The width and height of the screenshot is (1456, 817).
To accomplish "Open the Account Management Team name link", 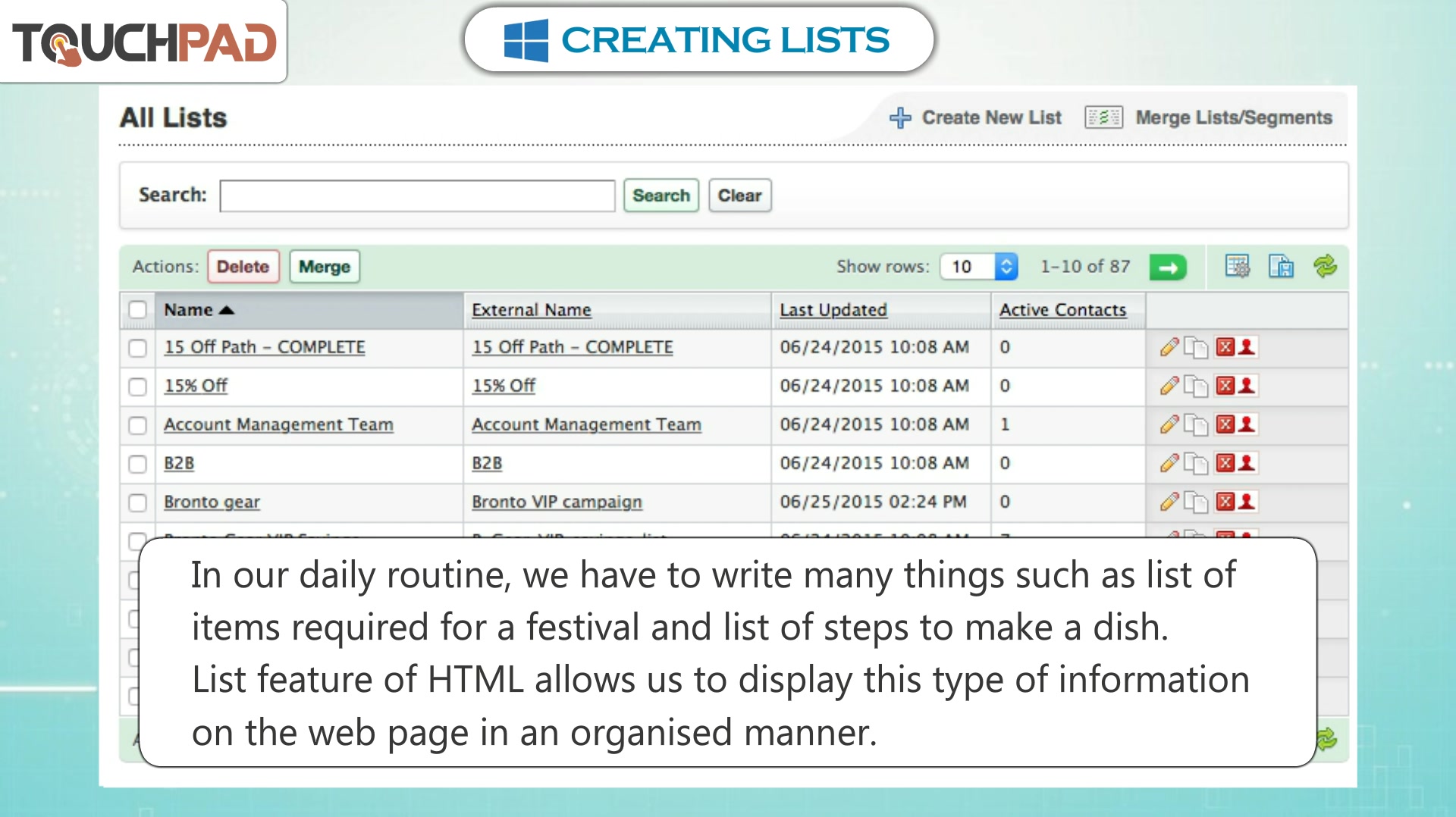I will (x=278, y=424).
